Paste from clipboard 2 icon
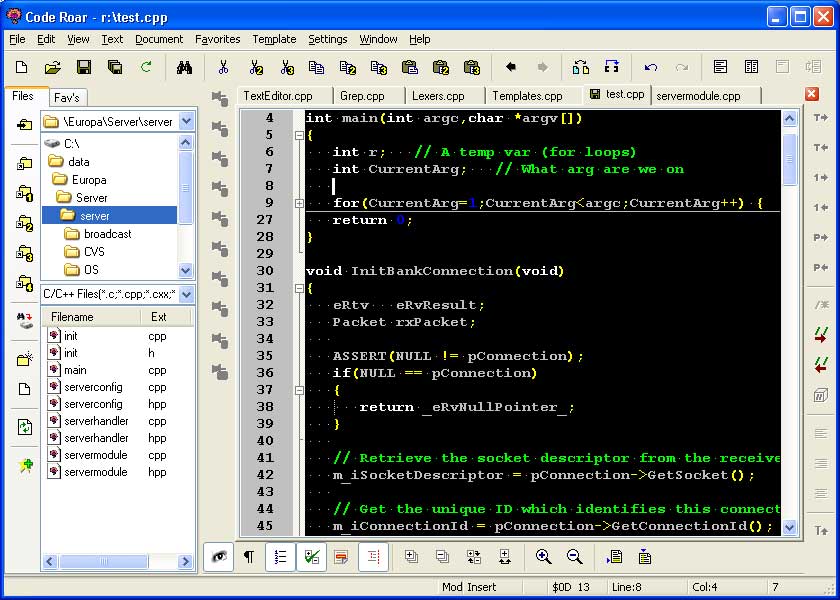Screen dimensions: 840x600 pos(440,68)
